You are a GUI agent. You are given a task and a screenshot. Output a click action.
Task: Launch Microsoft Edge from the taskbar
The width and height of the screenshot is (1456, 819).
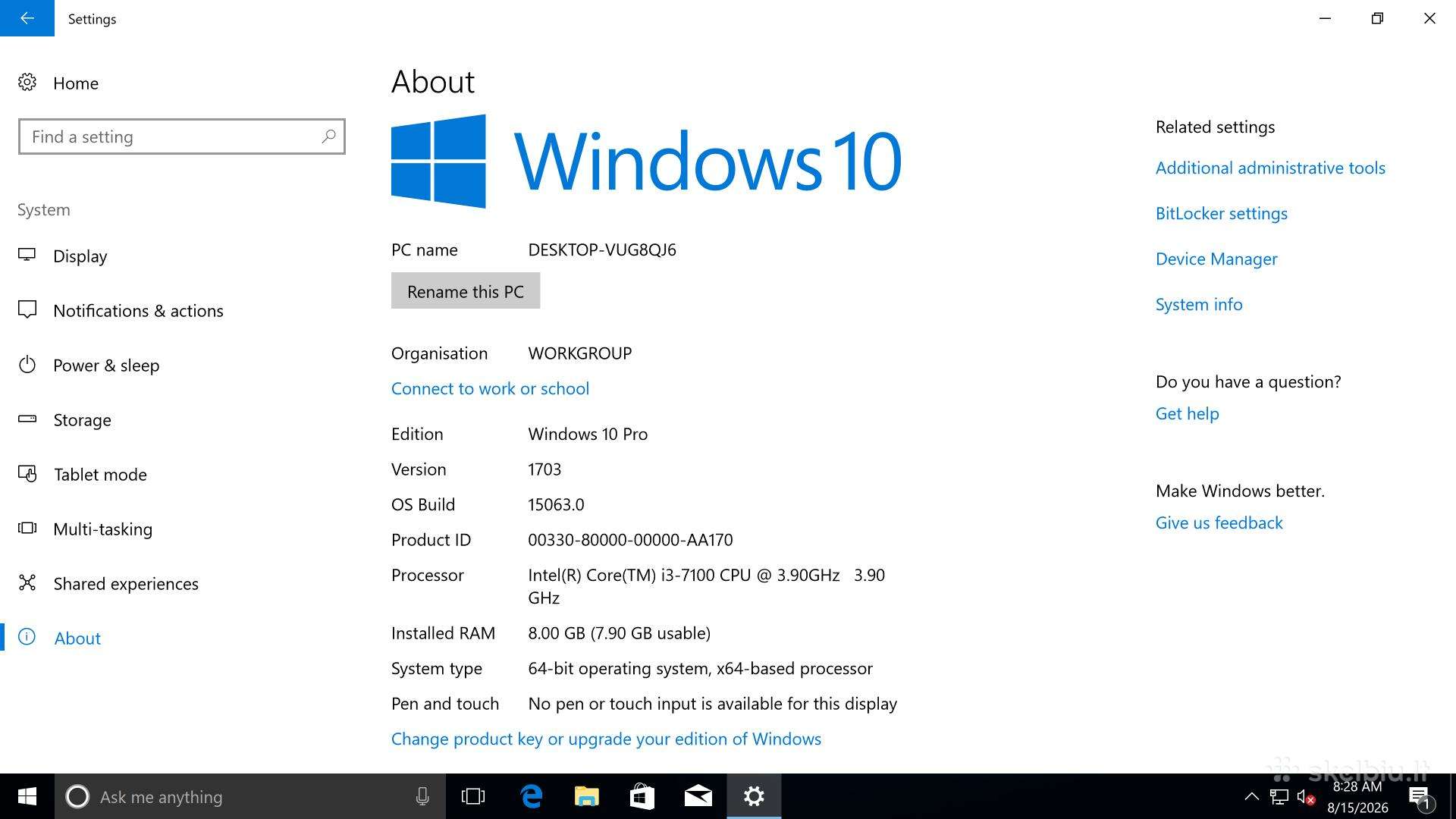(x=532, y=796)
